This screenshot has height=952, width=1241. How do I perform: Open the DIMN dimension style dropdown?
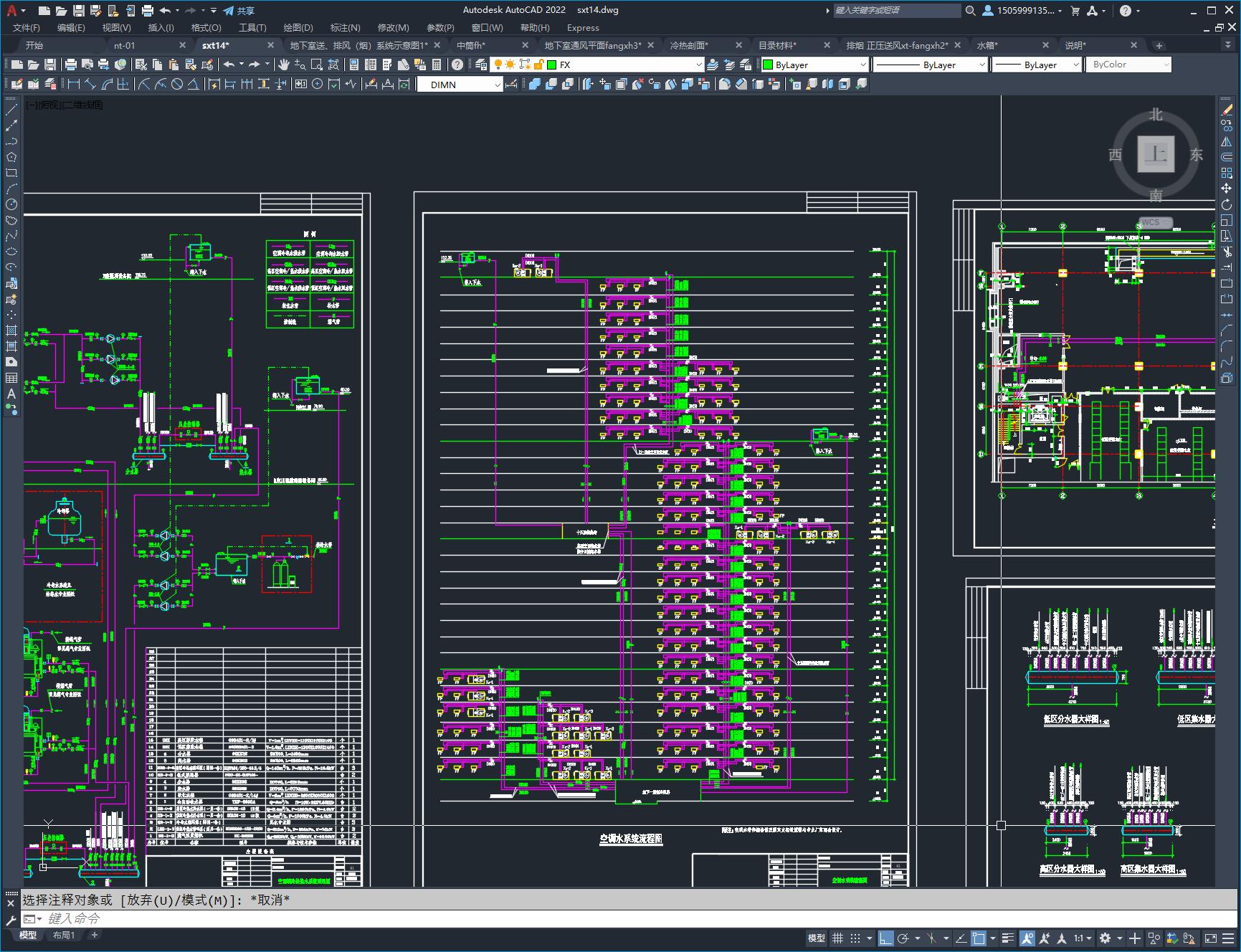pos(498,85)
